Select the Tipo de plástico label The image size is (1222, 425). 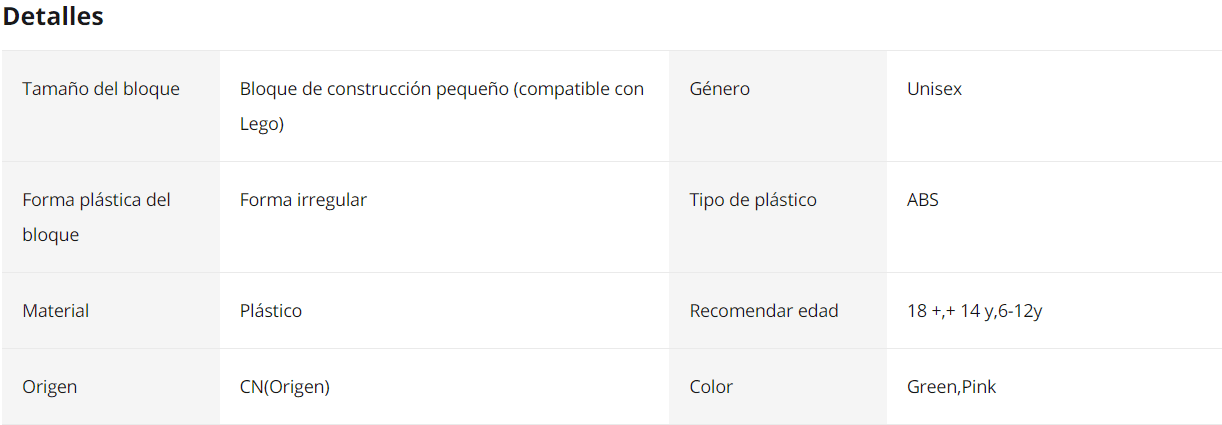coord(753,200)
